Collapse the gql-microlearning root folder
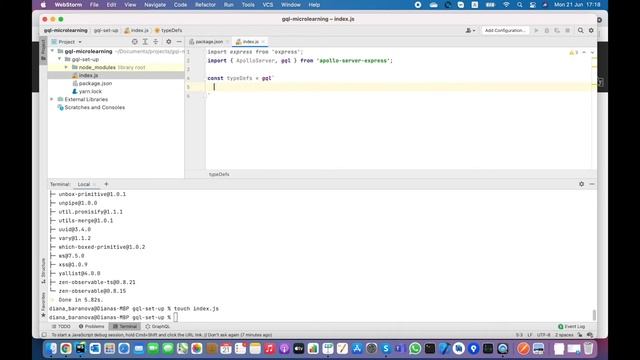640x360 pixels. (x=52, y=51)
